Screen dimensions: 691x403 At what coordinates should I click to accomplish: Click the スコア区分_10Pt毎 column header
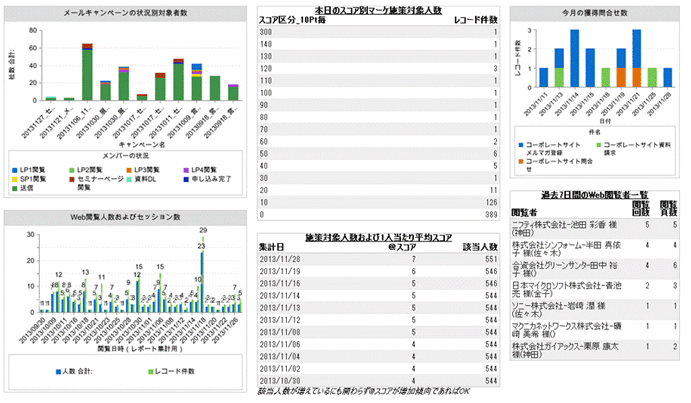292,20
